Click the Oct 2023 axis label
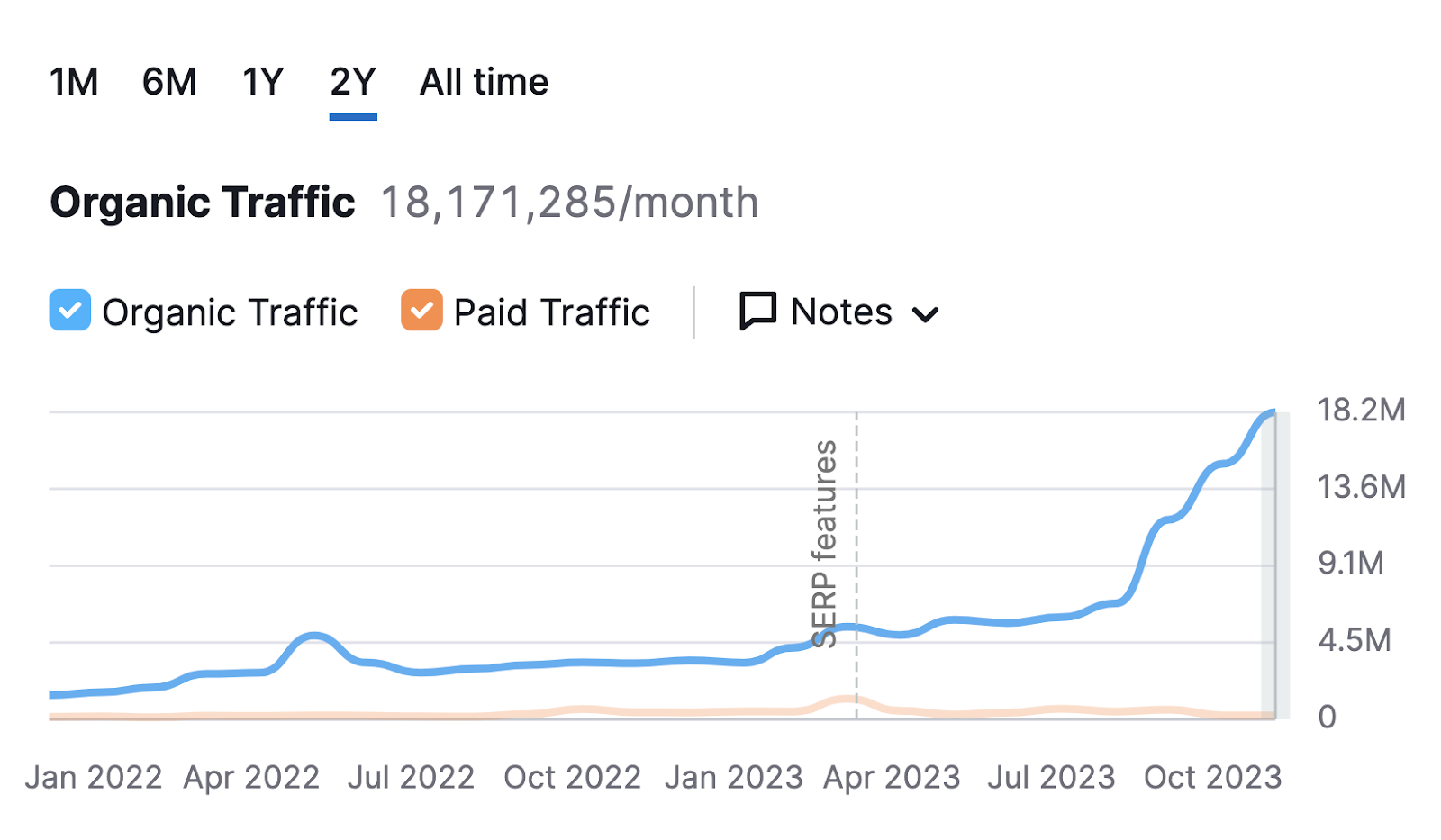This screenshot has height=840, width=1441. (1211, 776)
